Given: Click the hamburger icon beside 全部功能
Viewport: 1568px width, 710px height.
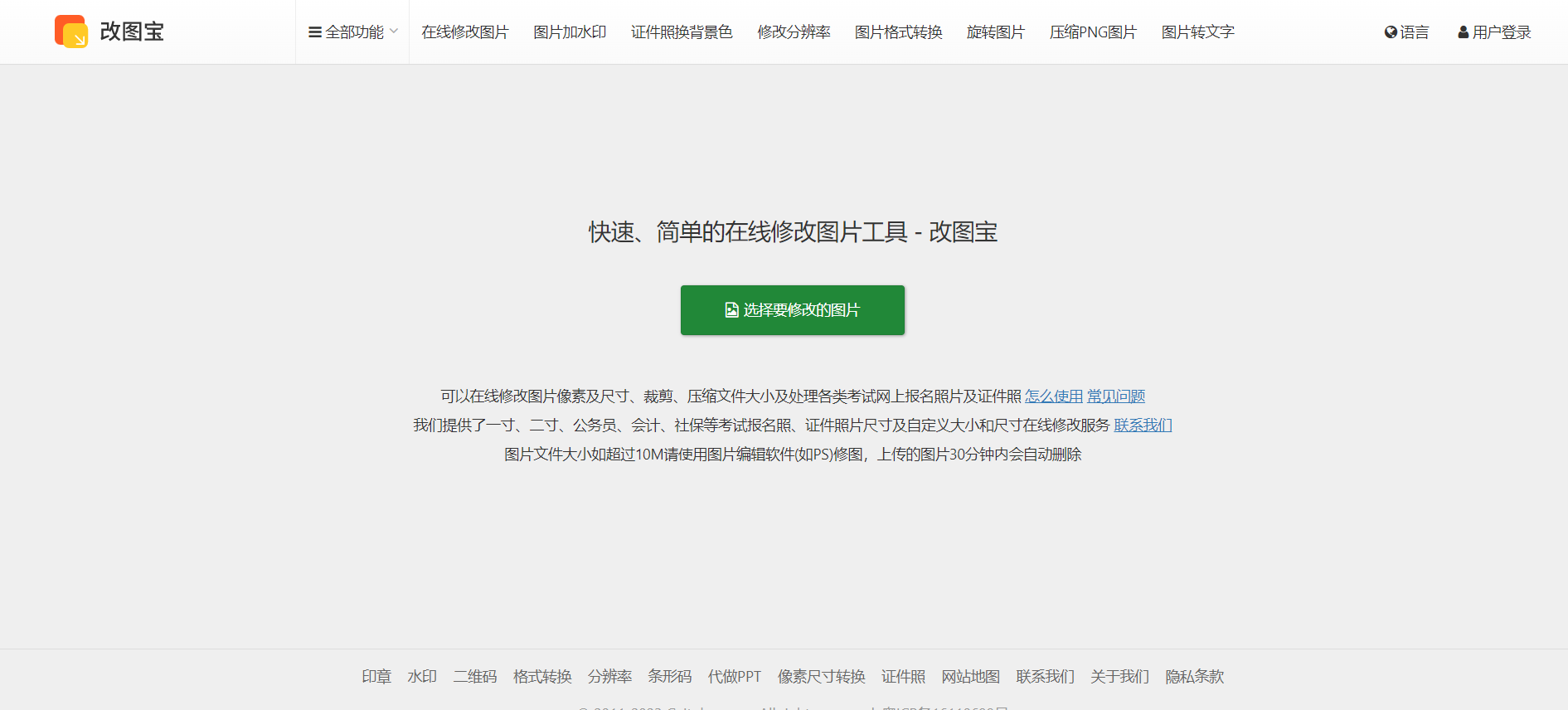Looking at the screenshot, I should click(x=315, y=32).
